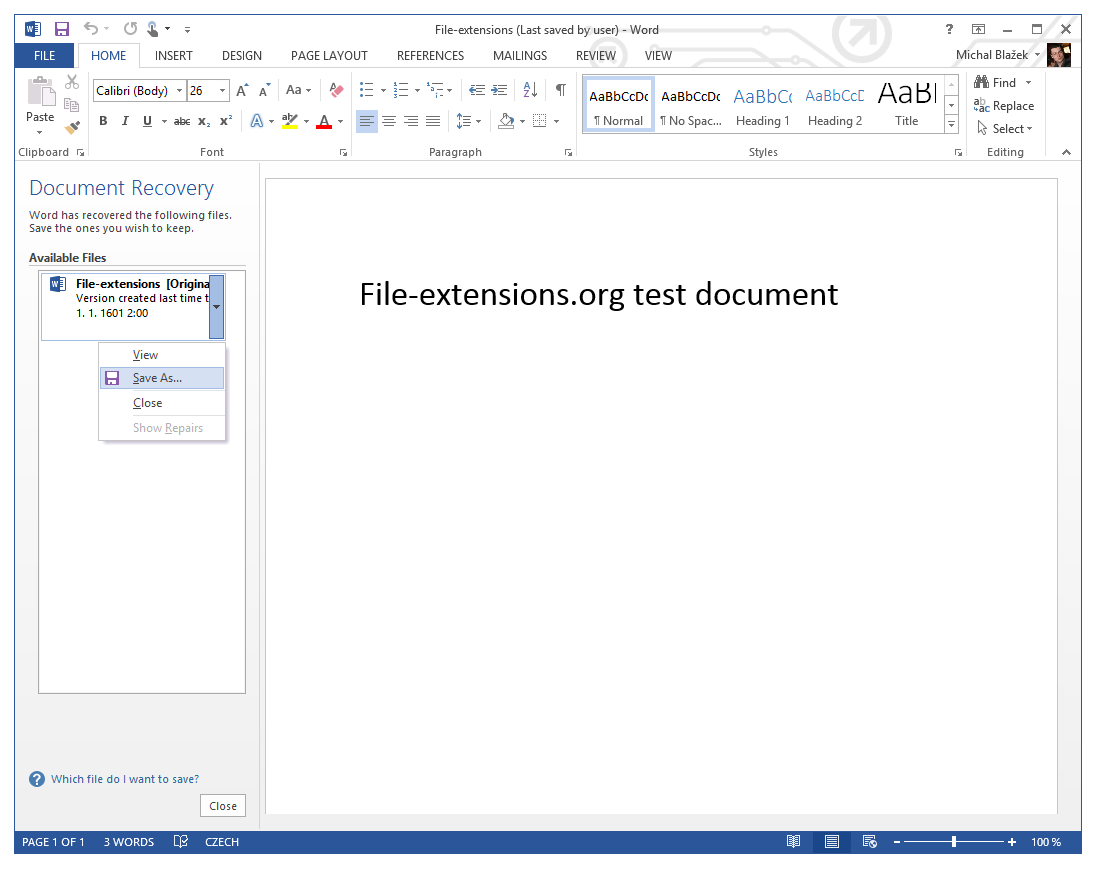Toggle Align Left paragraph button

[x=366, y=121]
